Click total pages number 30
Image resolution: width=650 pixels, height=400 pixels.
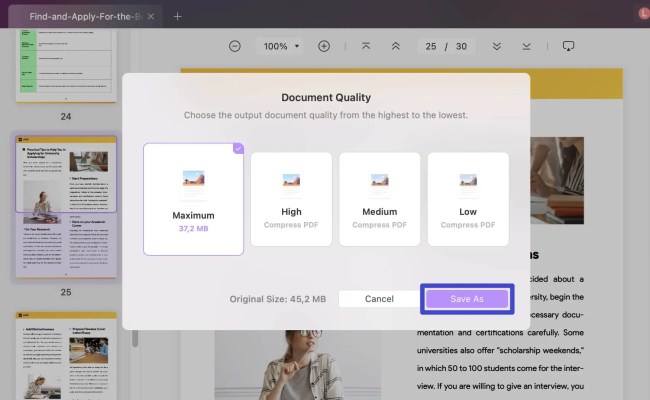point(461,46)
